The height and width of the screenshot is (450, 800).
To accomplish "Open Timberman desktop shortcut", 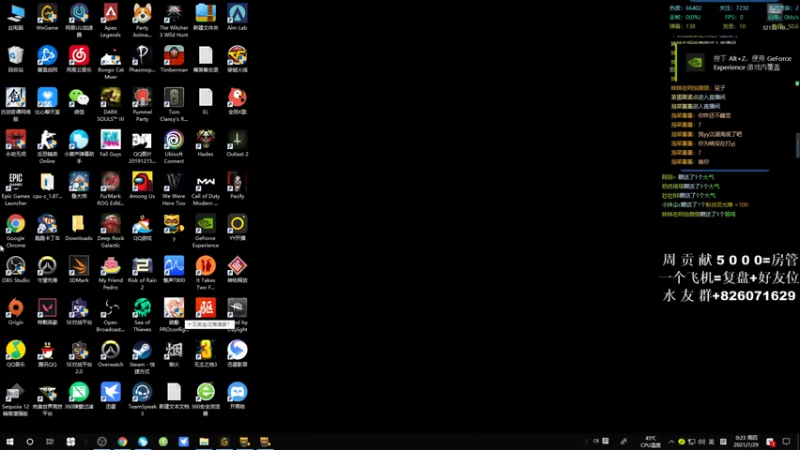I will click(x=173, y=59).
